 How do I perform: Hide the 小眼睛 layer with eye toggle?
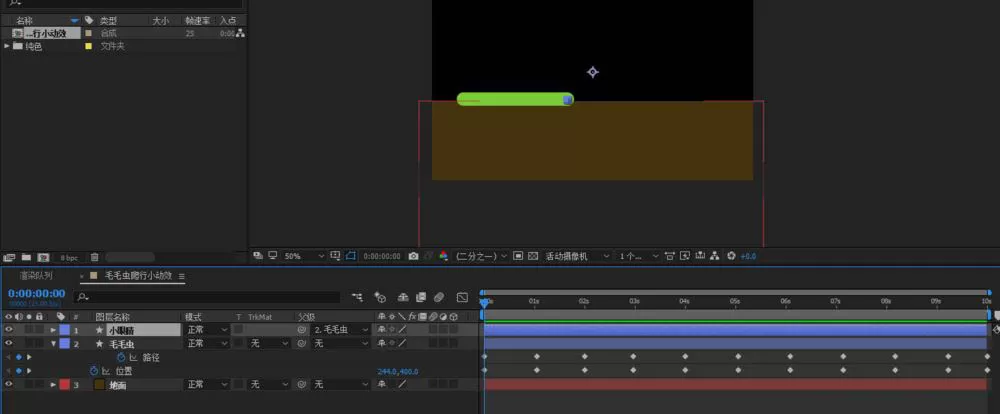point(9,330)
